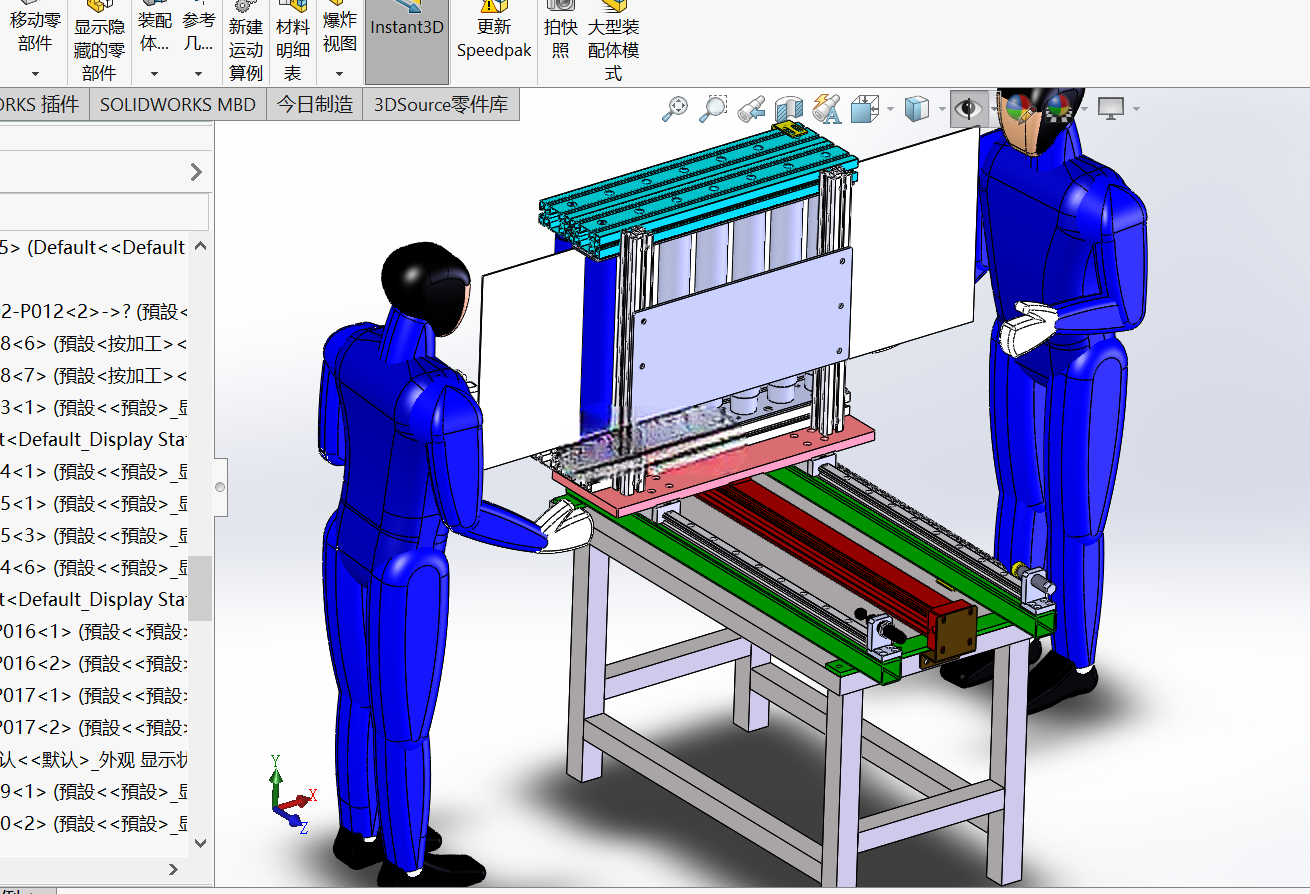Open Dynamic Annotation Views icon
The width and height of the screenshot is (1310, 894).
coord(826,108)
